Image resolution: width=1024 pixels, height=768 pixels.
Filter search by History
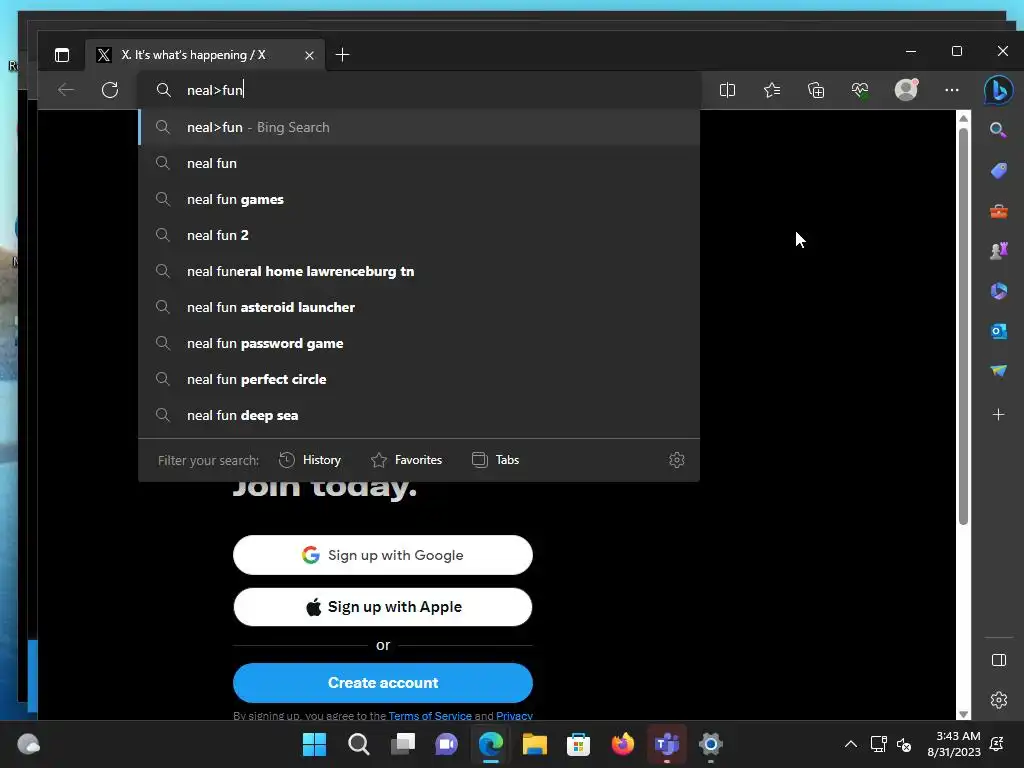pyautogui.click(x=310, y=460)
